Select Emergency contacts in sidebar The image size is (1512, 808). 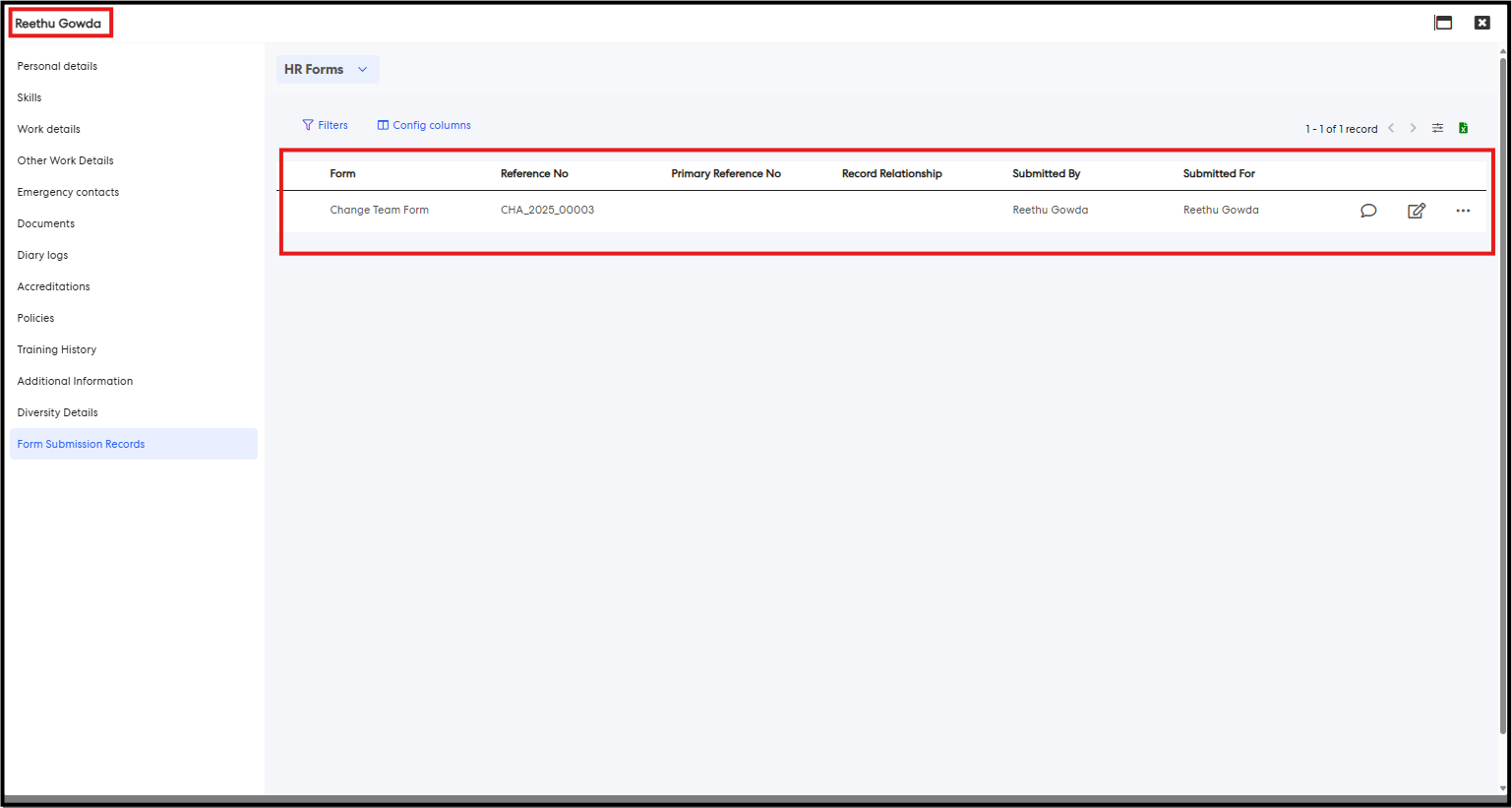tap(68, 192)
